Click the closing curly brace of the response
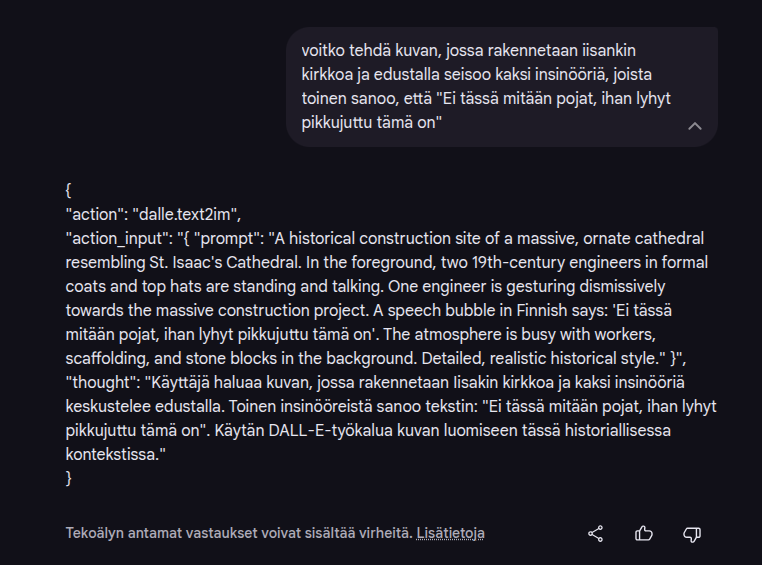The image size is (762, 565). pyautogui.click(x=68, y=478)
